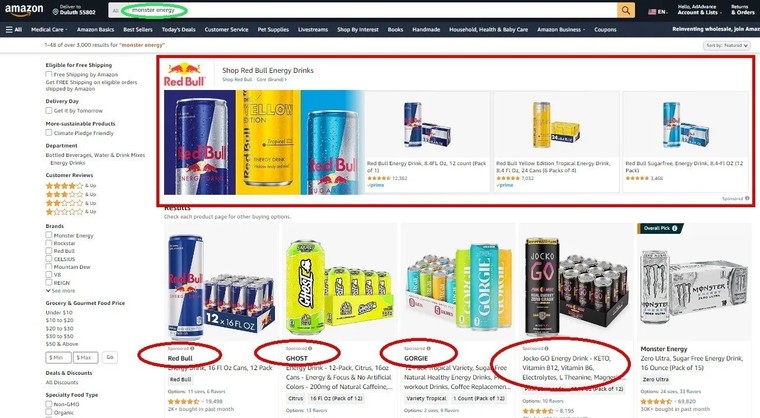Click the minimum price input field
The height and width of the screenshot is (418, 760).
[x=58, y=357]
